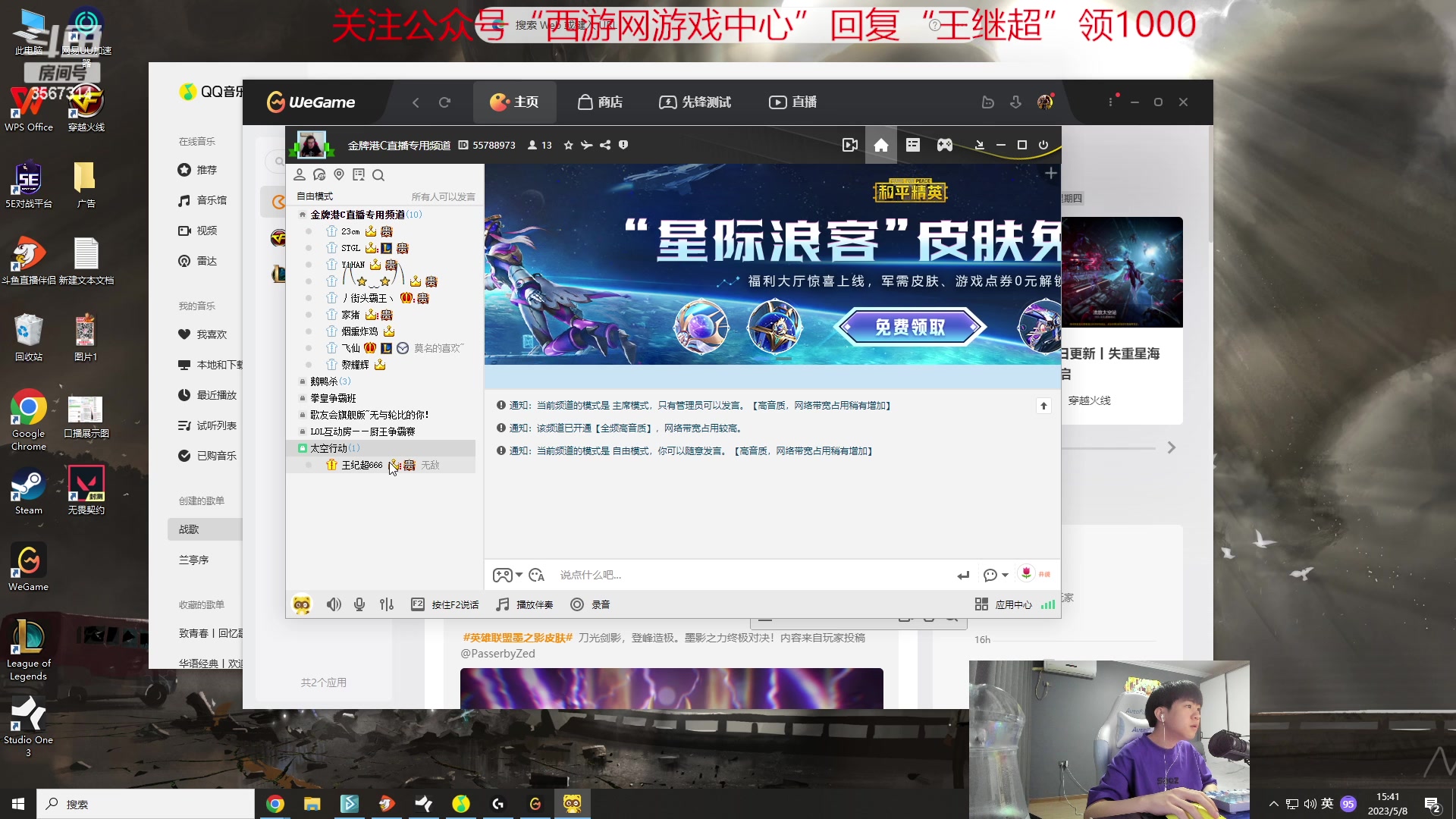The width and height of the screenshot is (1456, 819).
Task: Collapse the 金牌港C直播专用频道 tree node
Action: tap(303, 215)
